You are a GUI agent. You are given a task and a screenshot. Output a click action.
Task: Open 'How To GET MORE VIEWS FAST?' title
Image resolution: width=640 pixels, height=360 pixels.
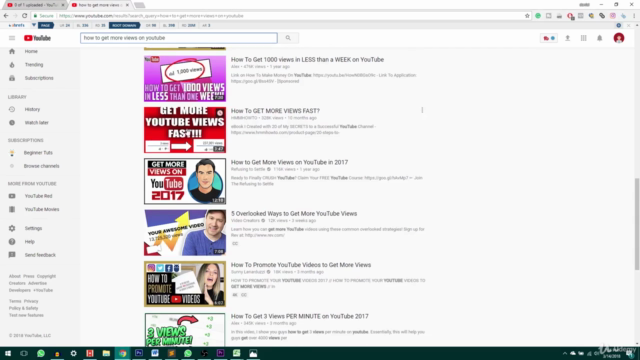[275, 111]
